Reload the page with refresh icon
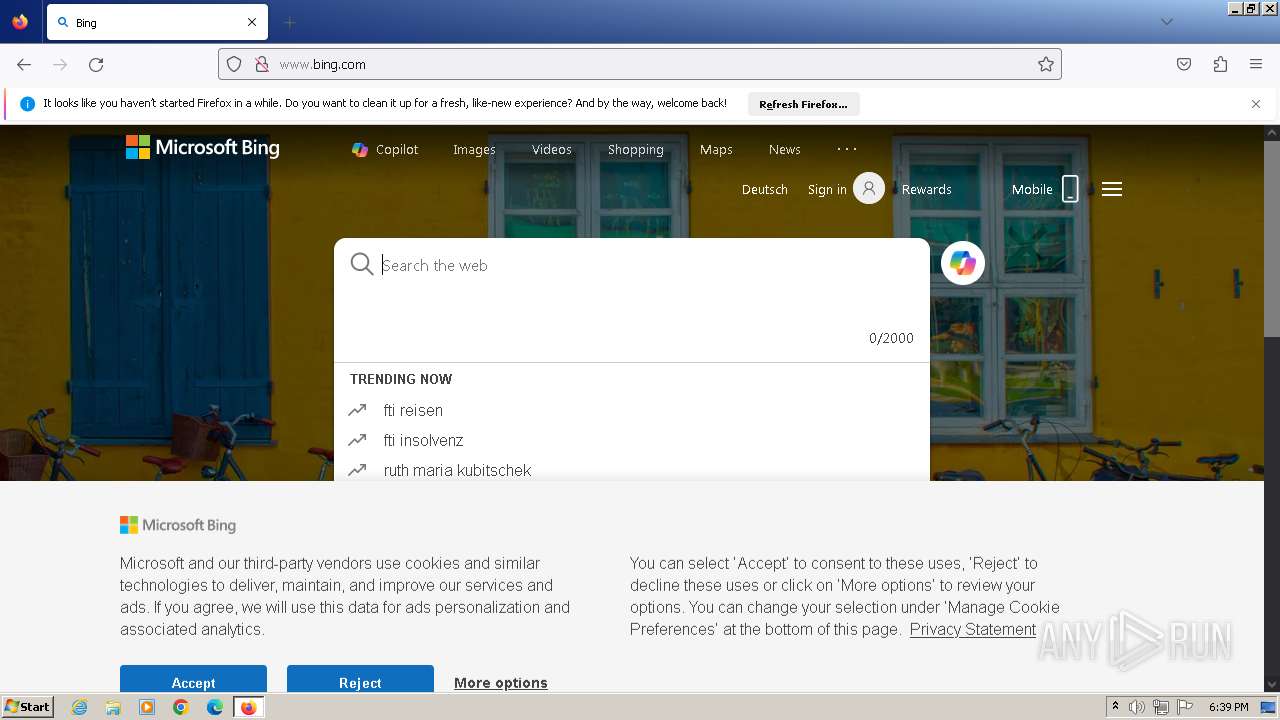The image size is (1280, 720). [96, 64]
